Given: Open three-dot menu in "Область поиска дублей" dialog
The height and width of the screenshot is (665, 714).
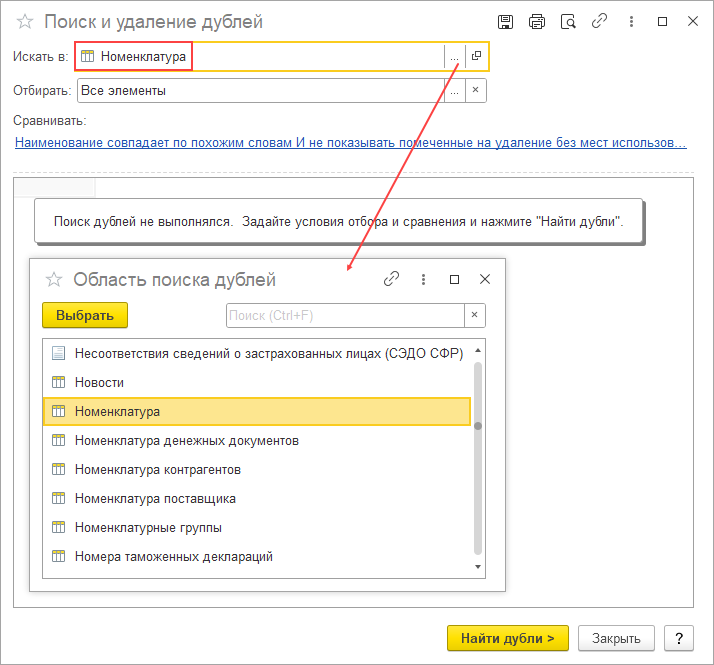Looking at the screenshot, I should pos(423,279).
